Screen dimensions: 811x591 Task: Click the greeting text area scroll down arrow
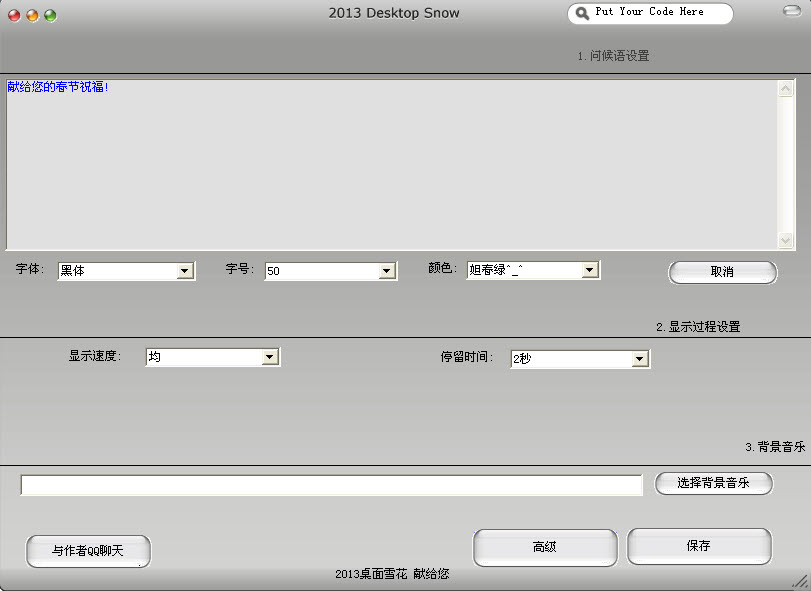point(786,240)
